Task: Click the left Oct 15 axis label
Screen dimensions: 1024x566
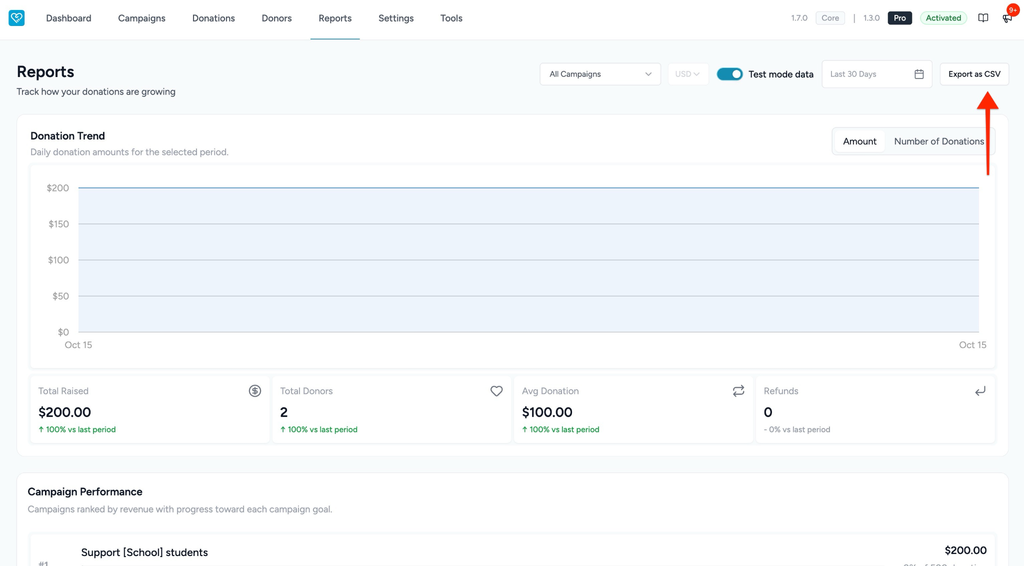Action: pos(78,345)
